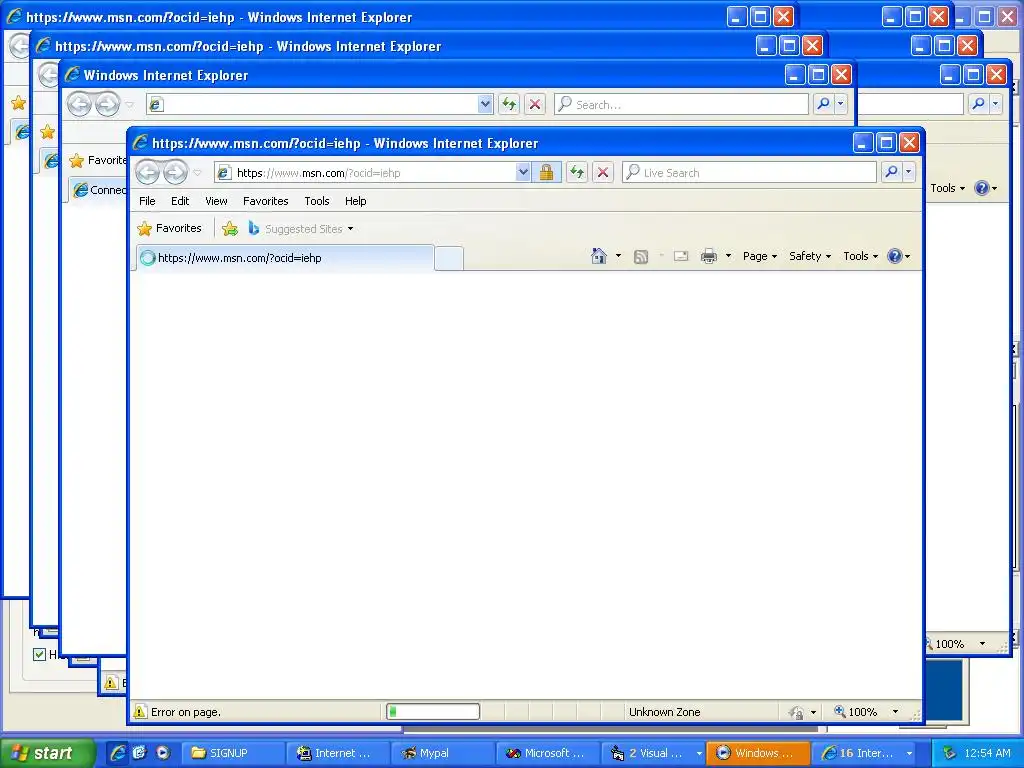Open the 2 Visual... grouped taskbar button
This screenshot has height=768, width=1024.
[653, 753]
